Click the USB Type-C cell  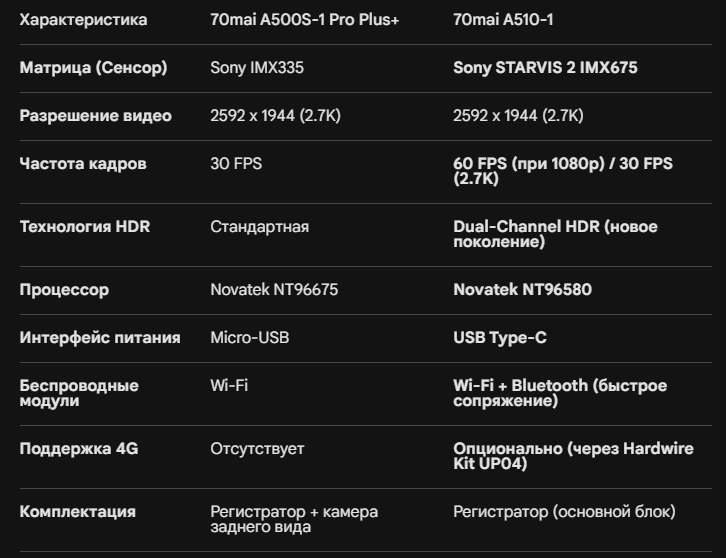click(500, 338)
